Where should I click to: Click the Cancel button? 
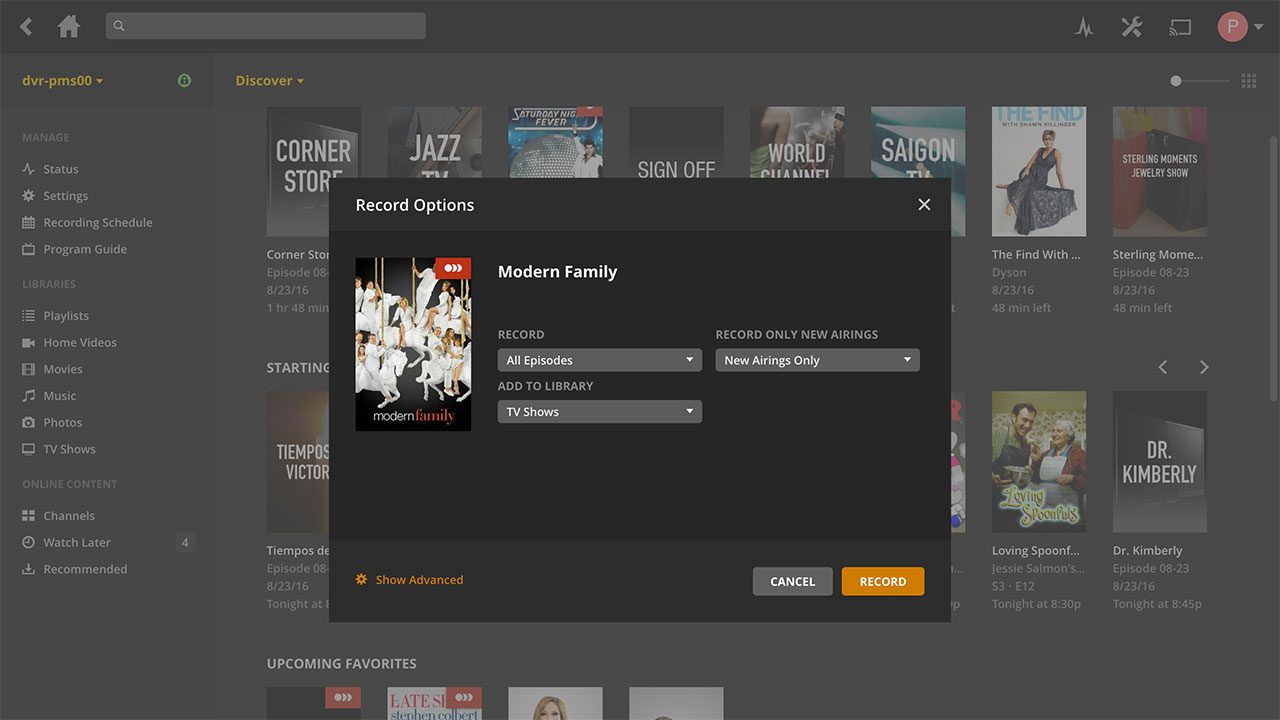[792, 581]
